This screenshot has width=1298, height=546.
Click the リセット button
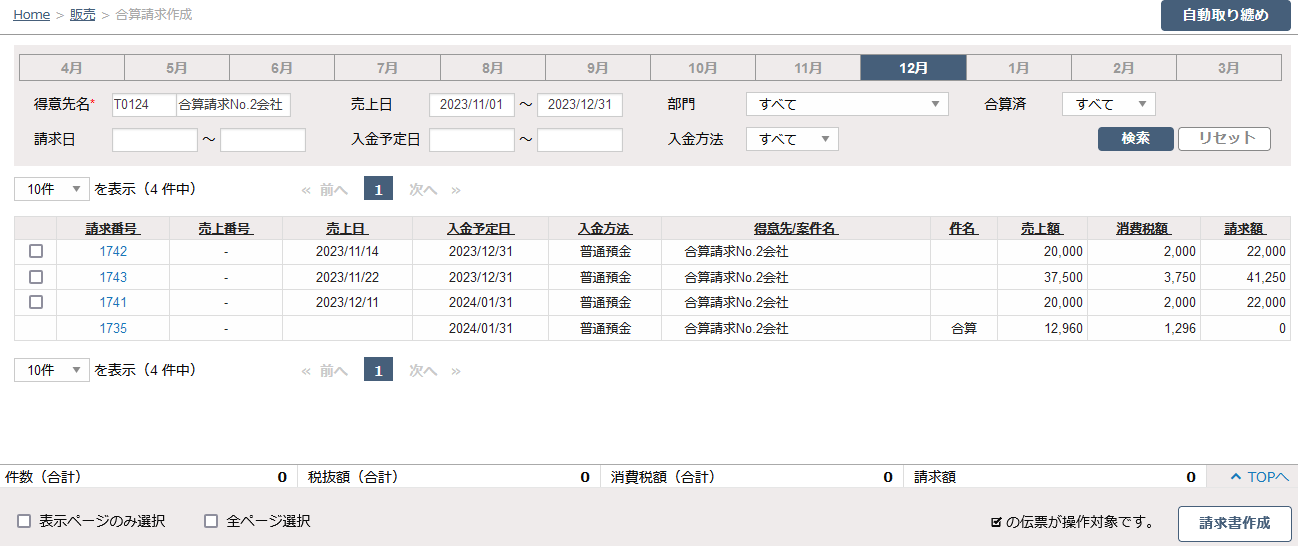(1225, 139)
